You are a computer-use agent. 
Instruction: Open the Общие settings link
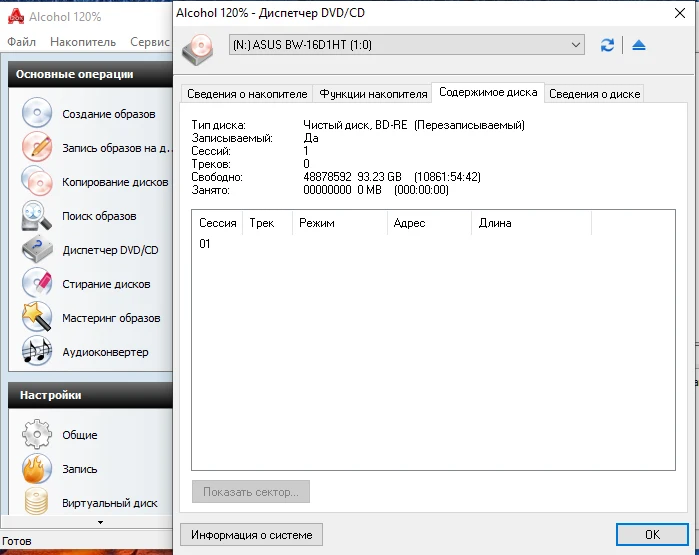(80, 435)
